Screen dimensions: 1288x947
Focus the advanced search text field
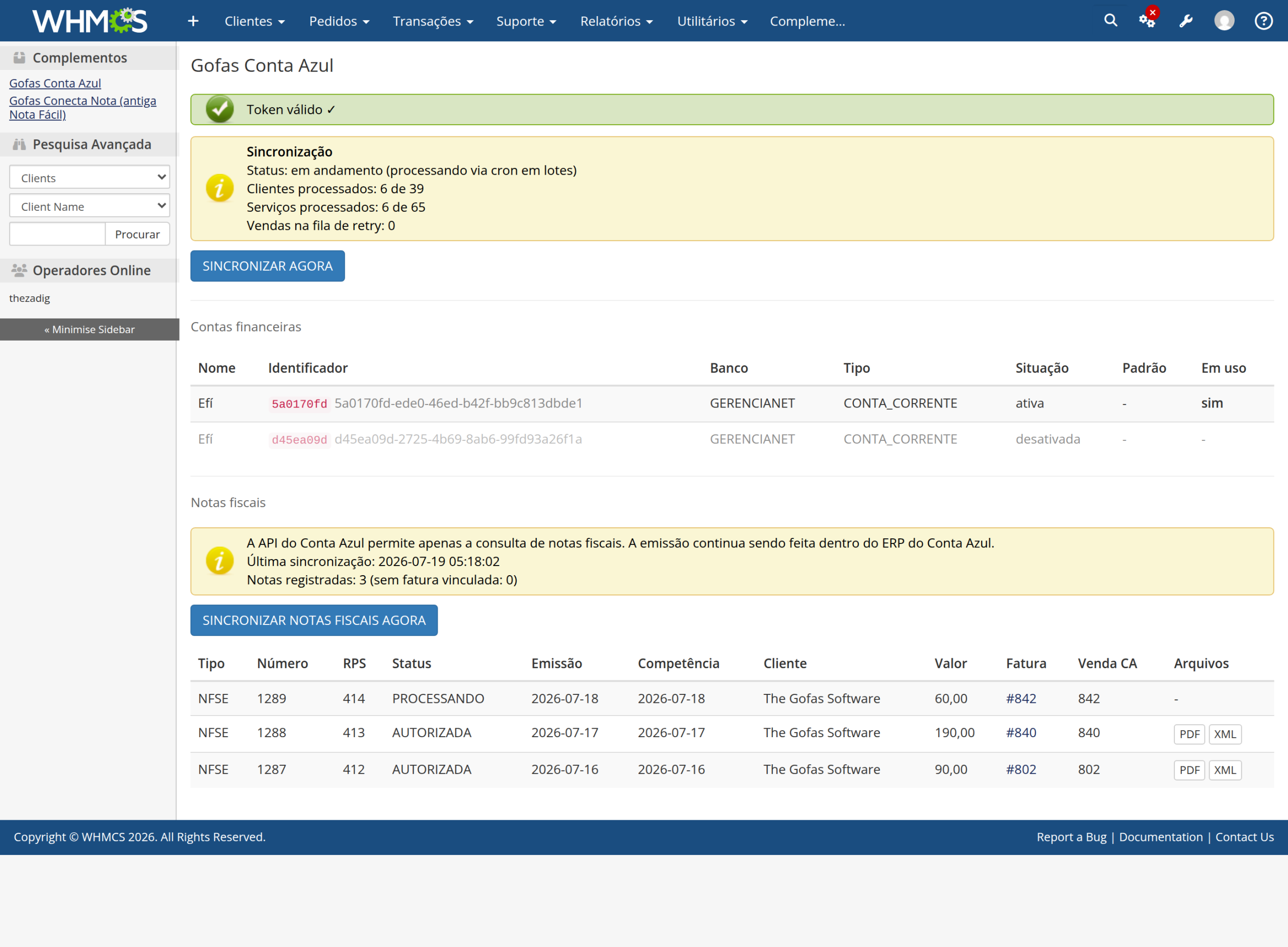57,234
